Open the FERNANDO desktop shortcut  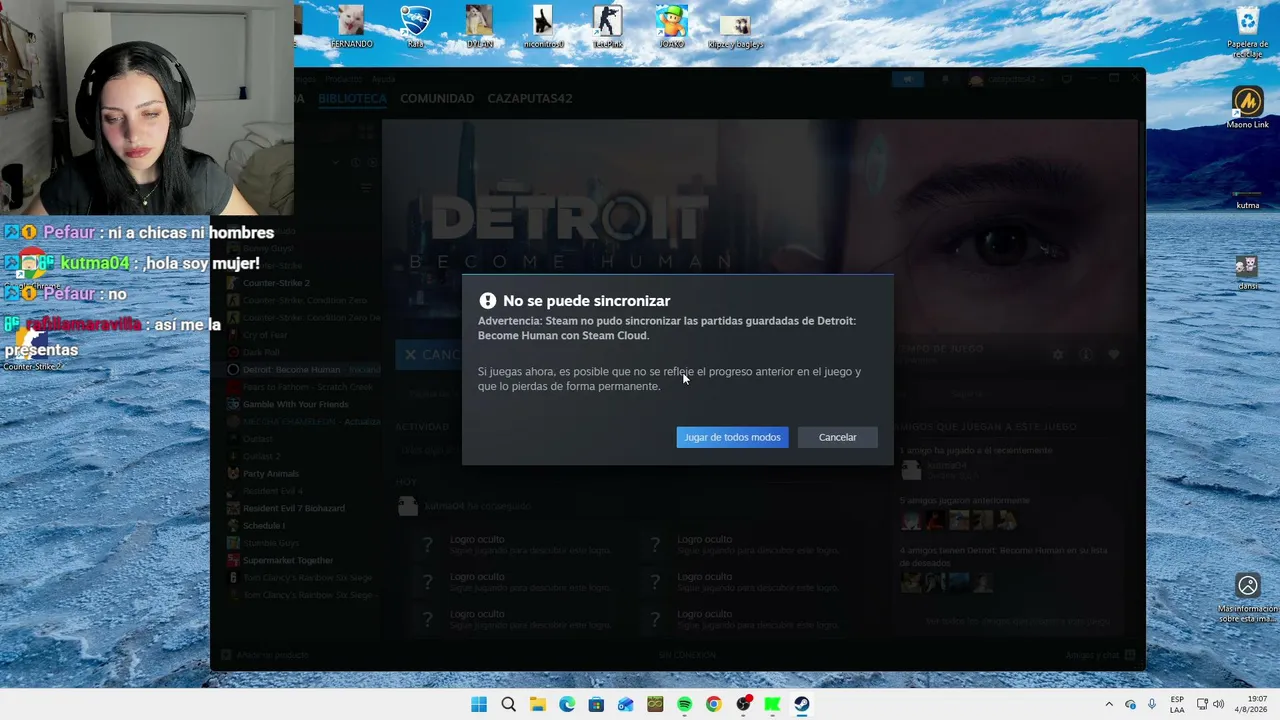pyautogui.click(x=351, y=27)
